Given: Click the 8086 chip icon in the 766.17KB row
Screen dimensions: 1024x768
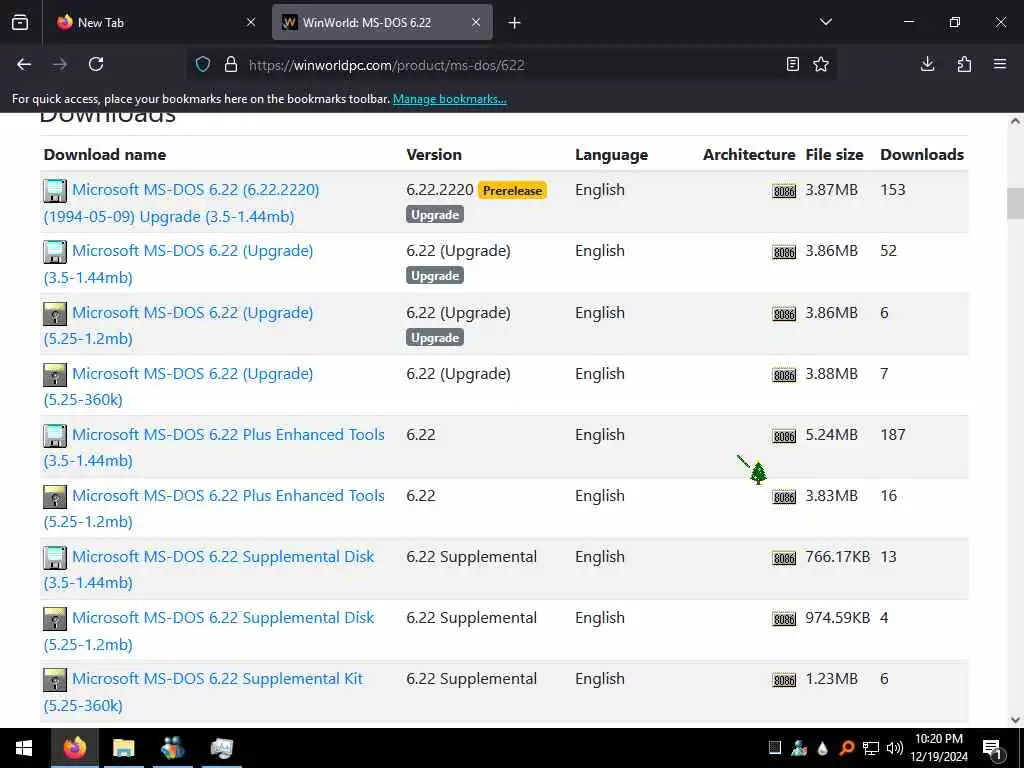Looking at the screenshot, I should [784, 558].
